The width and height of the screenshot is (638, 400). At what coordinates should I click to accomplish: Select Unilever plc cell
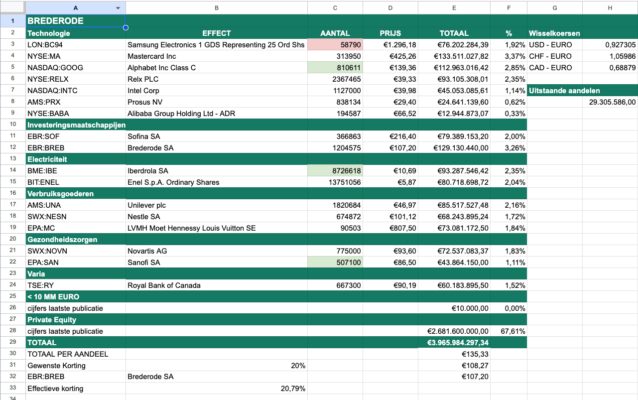(216, 205)
